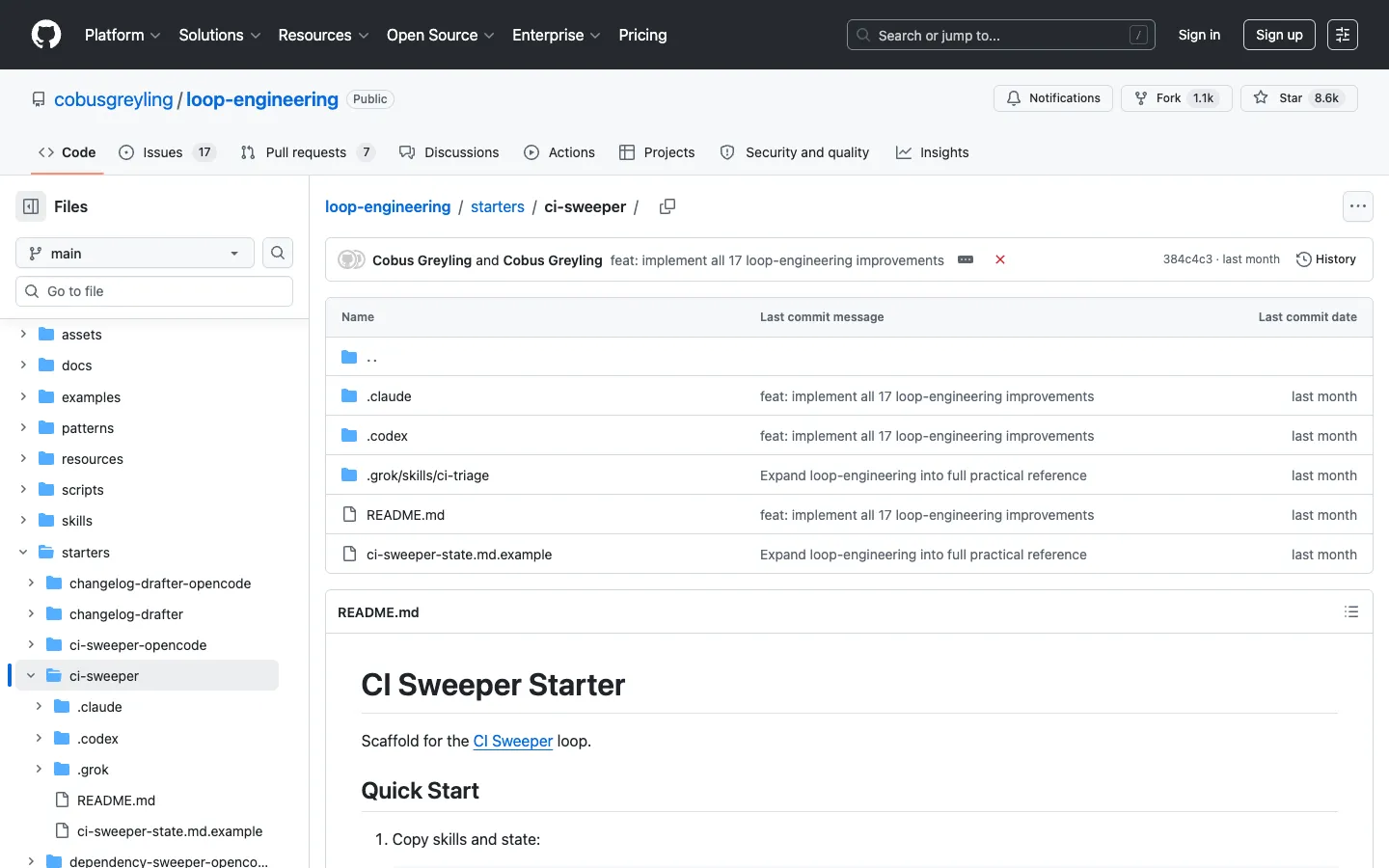The image size is (1389, 868).
Task: Open commit 384c4c3 hash link
Action: click(1187, 259)
